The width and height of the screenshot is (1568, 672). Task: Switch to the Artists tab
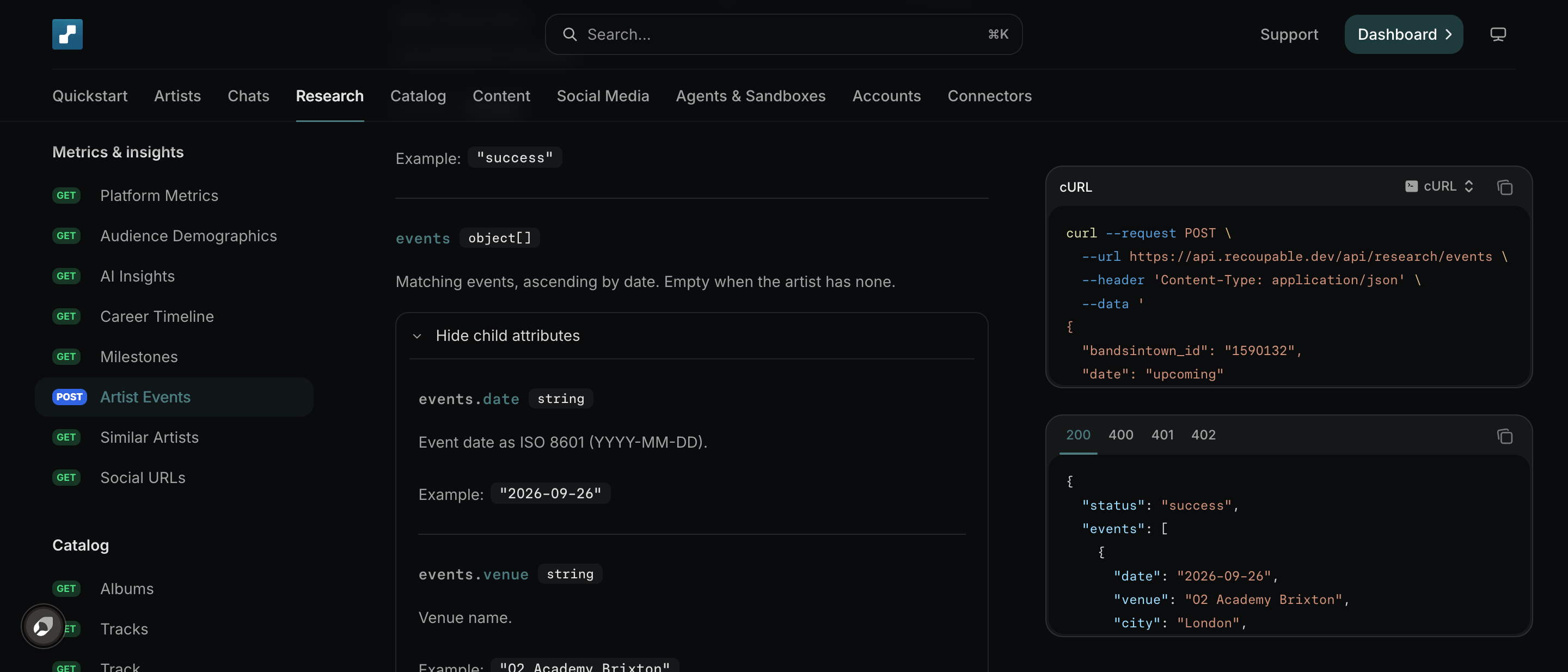coord(177,96)
